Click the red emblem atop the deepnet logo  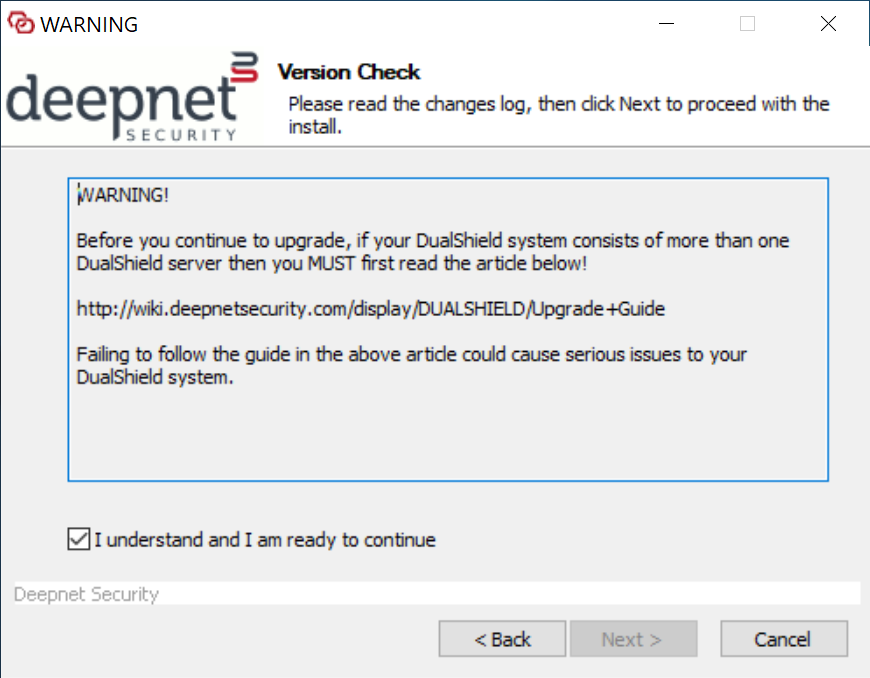click(x=244, y=66)
